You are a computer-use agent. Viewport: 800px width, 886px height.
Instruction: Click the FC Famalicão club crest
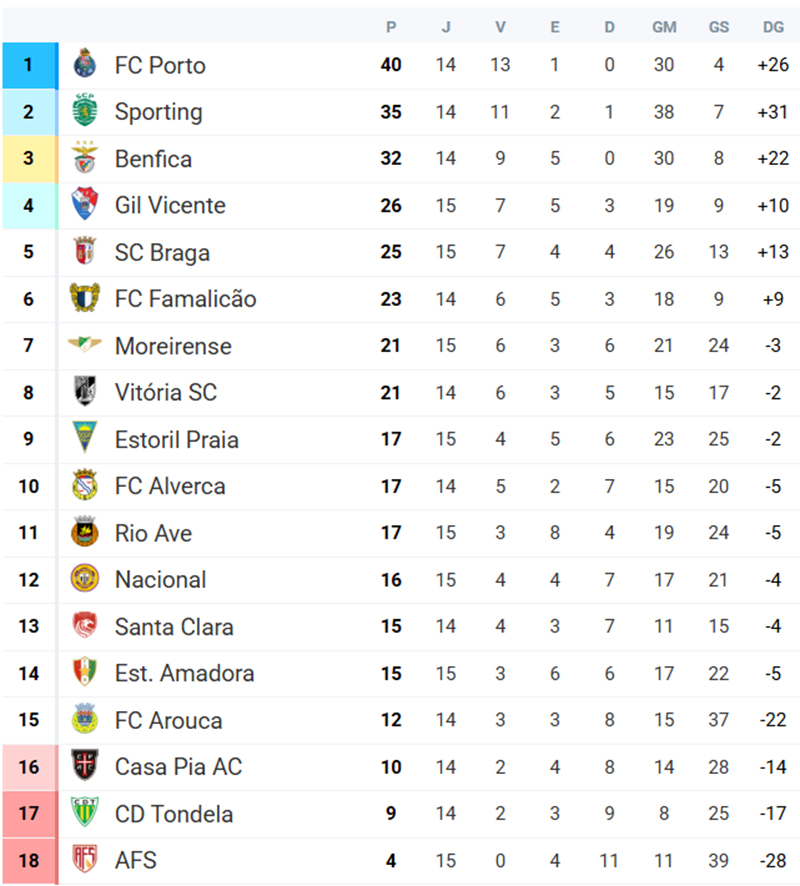[84, 298]
